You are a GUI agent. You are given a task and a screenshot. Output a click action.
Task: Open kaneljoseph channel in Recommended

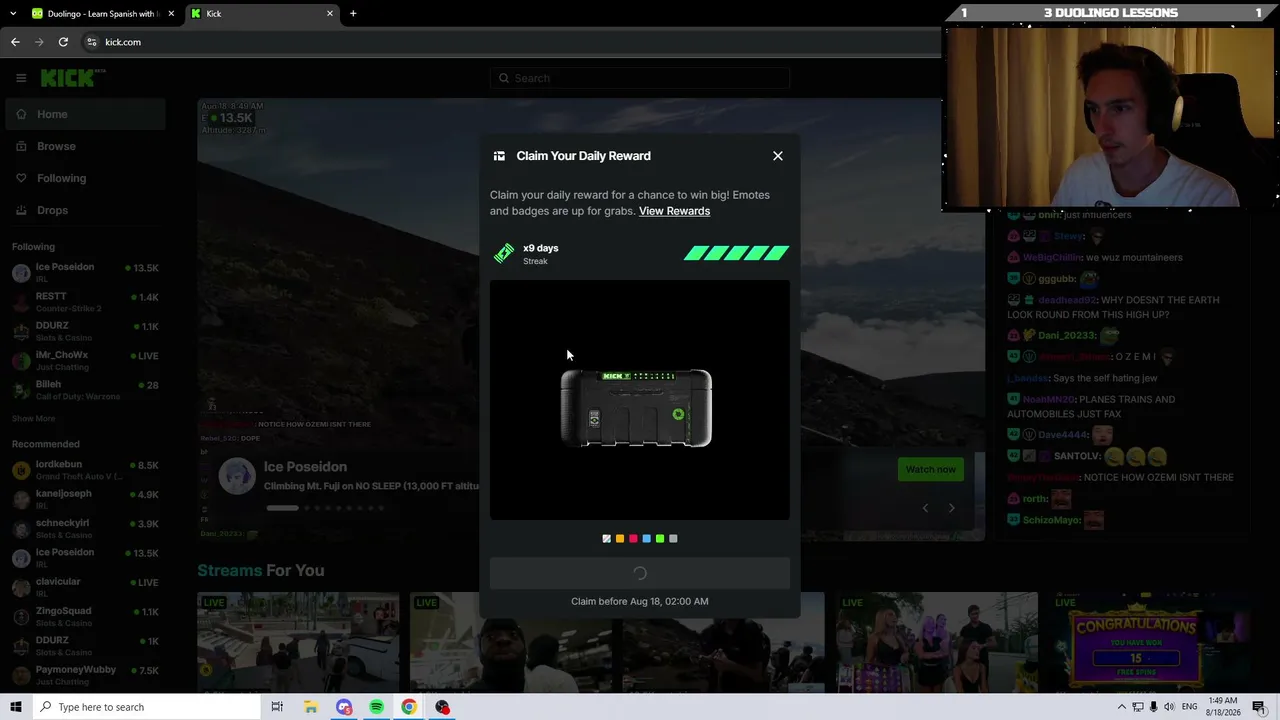(84, 499)
